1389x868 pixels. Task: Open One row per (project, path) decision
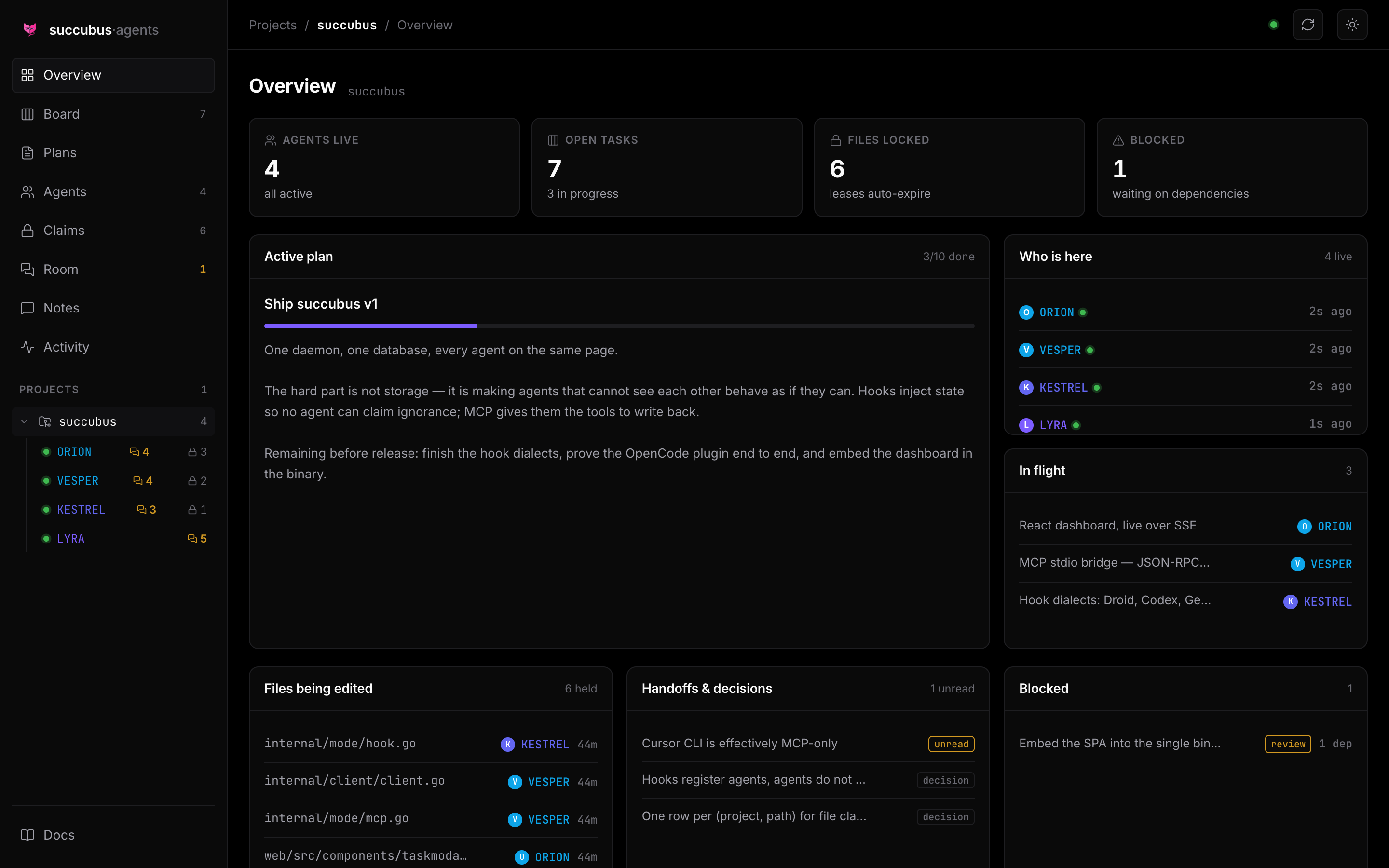point(807,816)
